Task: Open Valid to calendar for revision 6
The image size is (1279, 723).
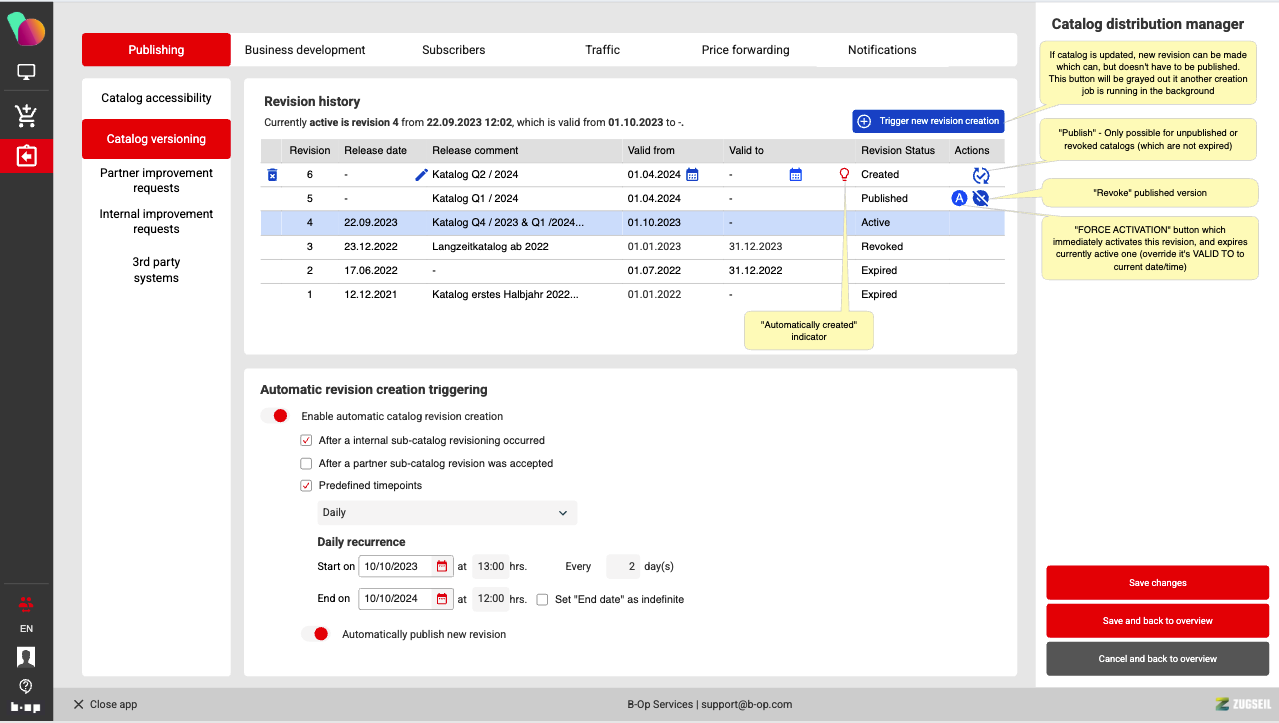Action: coord(796,175)
